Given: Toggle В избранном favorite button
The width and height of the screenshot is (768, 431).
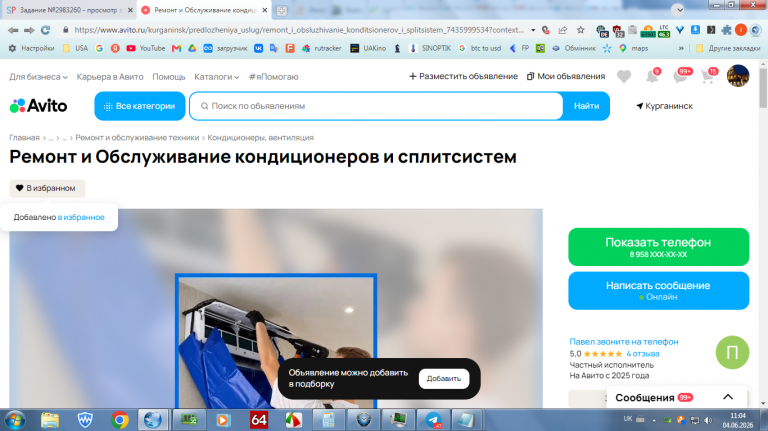Looking at the screenshot, I should 47,188.
